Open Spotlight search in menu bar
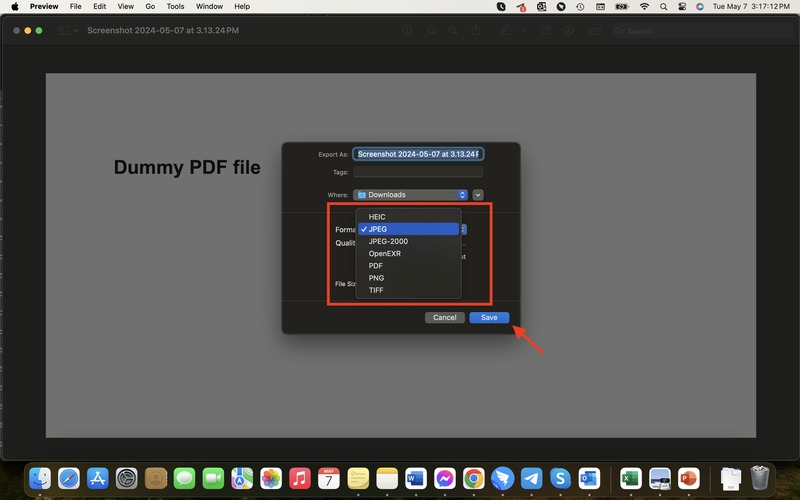This screenshot has width=800, height=500. click(663, 7)
